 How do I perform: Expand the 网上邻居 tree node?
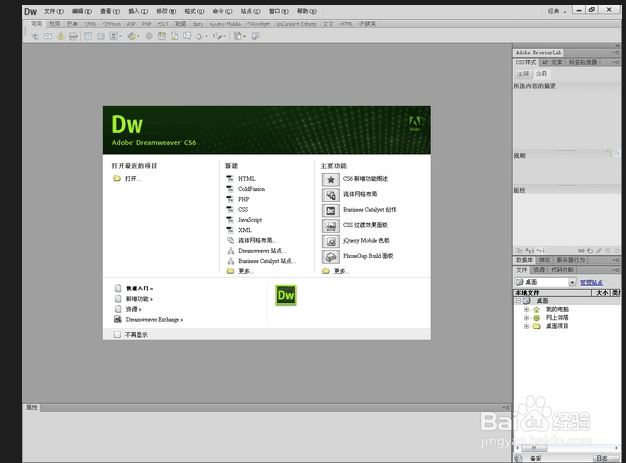pos(527,318)
